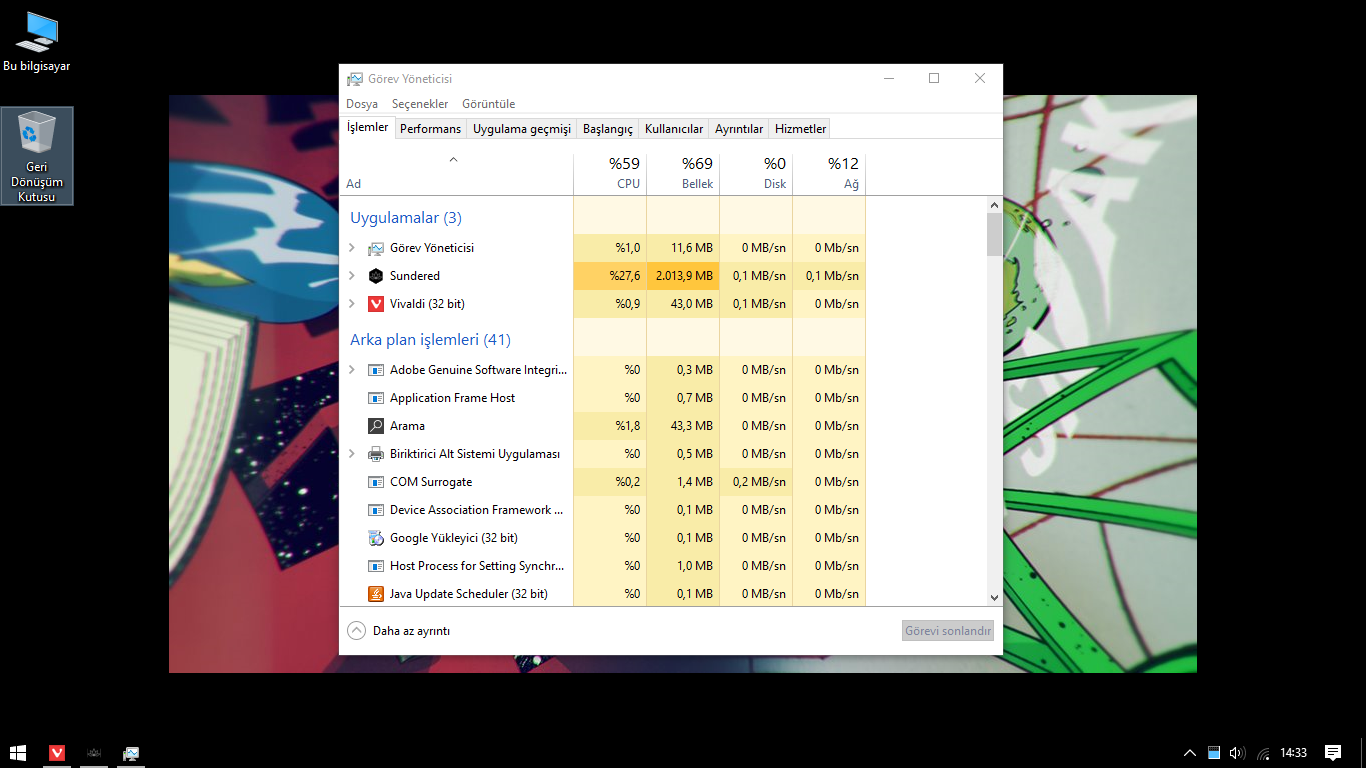Click the battery tray icon
The height and width of the screenshot is (768, 1366).
point(1214,753)
